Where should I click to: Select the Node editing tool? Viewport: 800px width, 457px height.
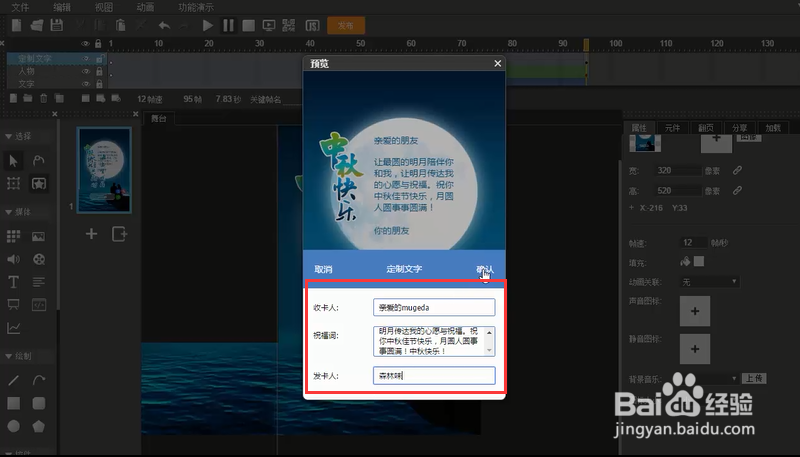click(x=38, y=161)
